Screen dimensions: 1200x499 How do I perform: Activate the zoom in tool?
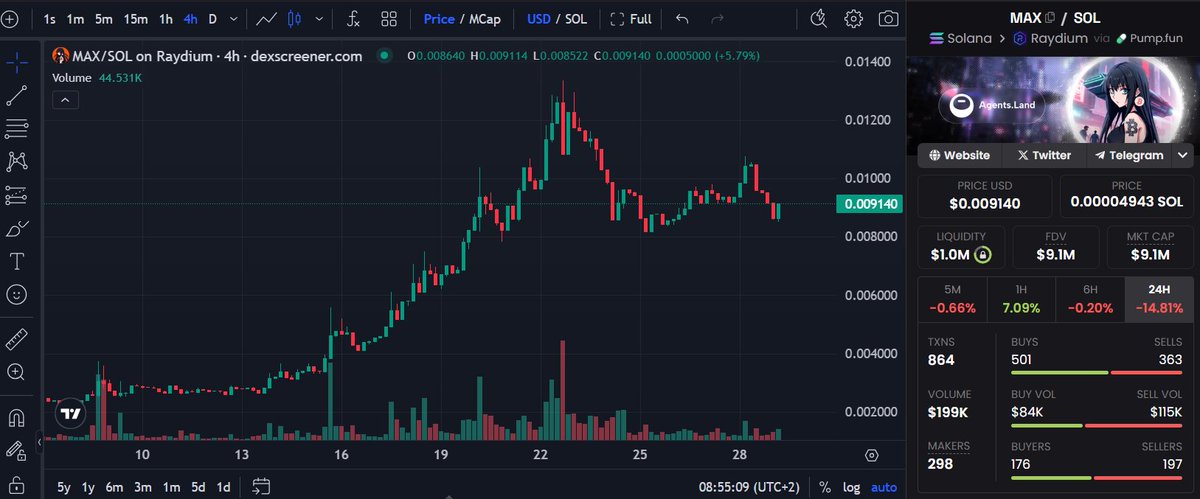point(17,372)
